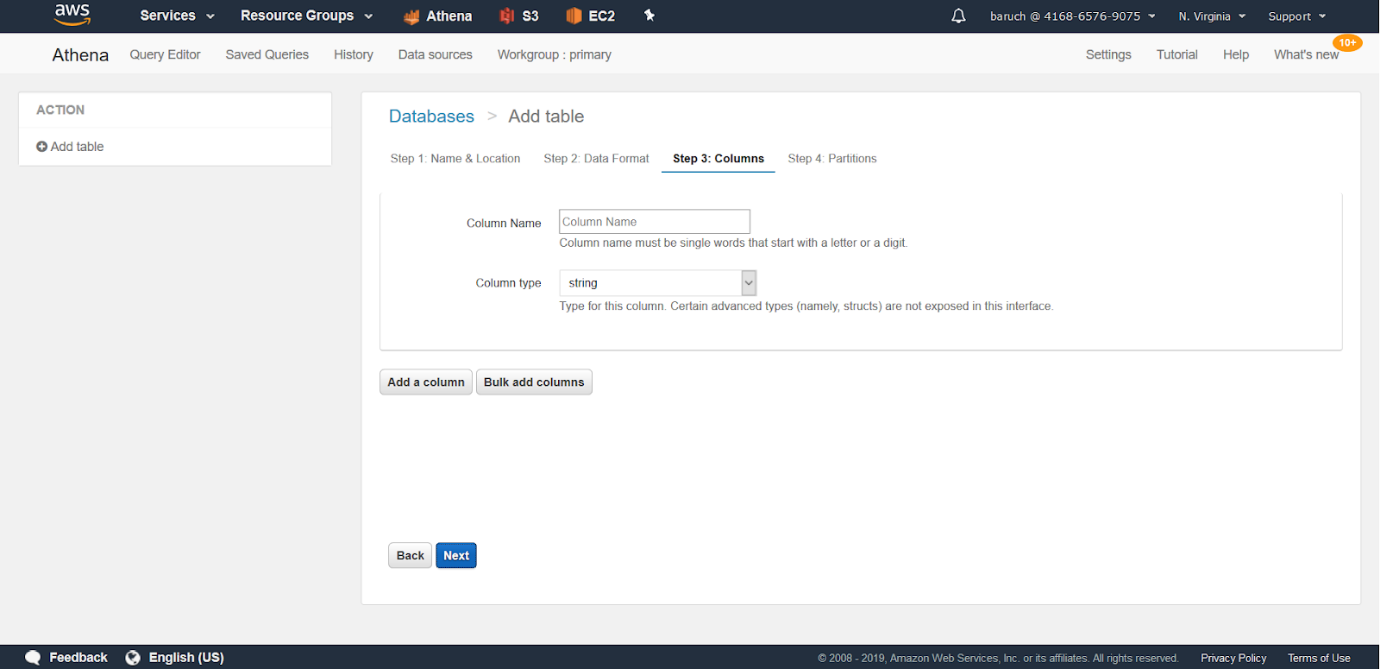Open the N. Virginia region dropdown
The image size is (1380, 669).
[x=1212, y=16]
